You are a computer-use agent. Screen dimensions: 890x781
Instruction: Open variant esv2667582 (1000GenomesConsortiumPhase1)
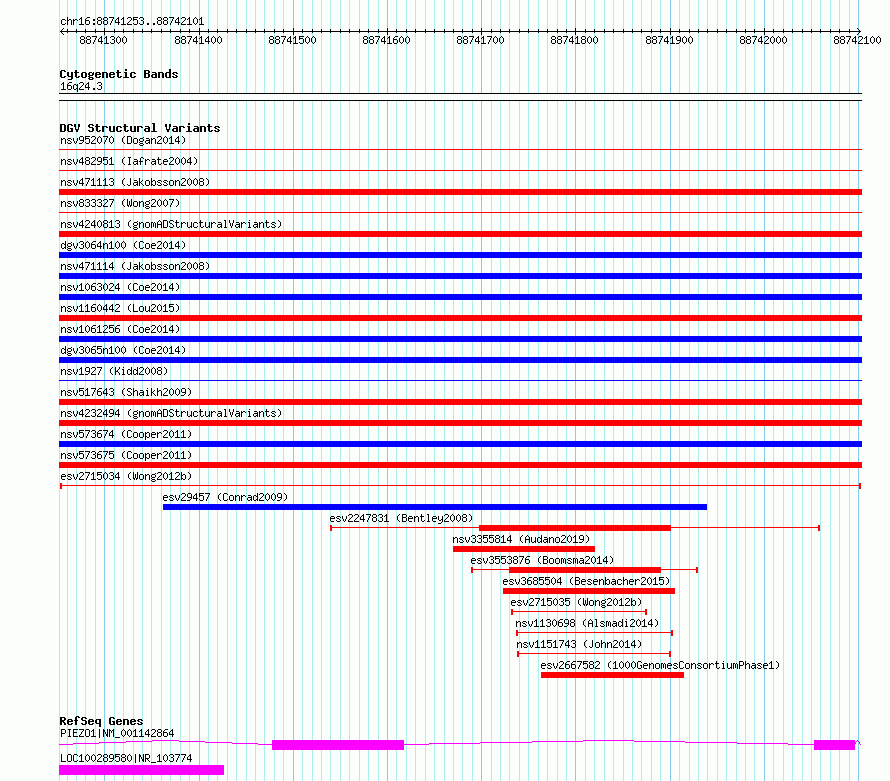click(x=660, y=665)
